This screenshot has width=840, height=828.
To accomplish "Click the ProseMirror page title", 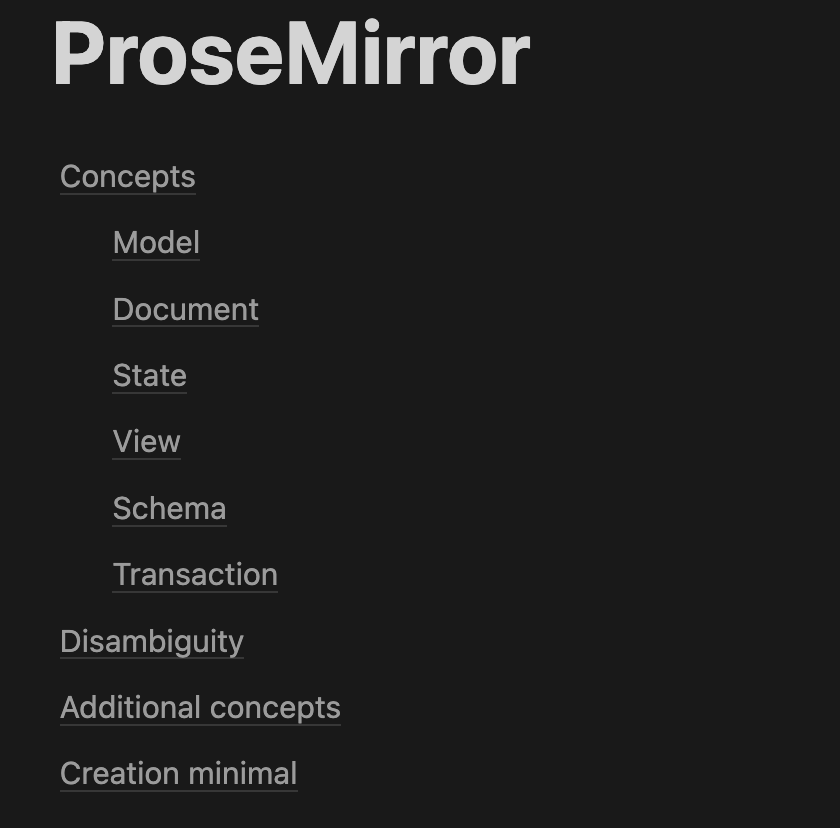I will point(291,55).
